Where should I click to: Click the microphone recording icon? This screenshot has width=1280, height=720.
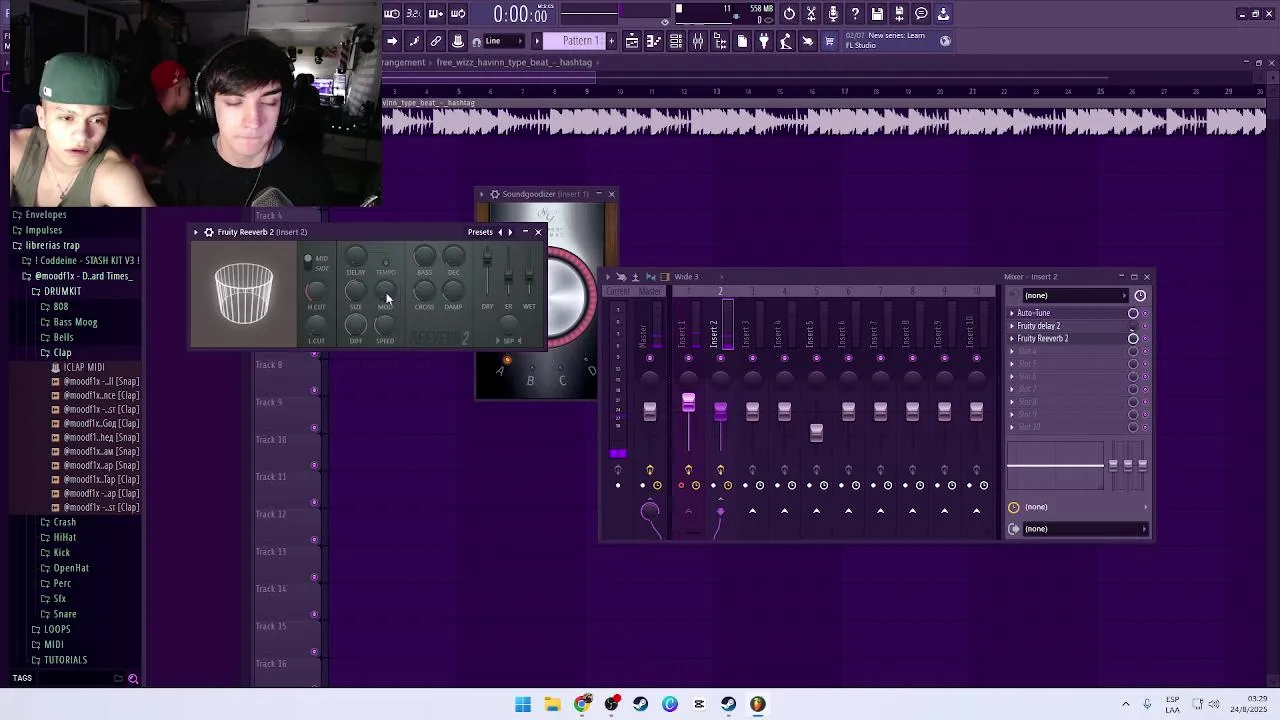833,14
